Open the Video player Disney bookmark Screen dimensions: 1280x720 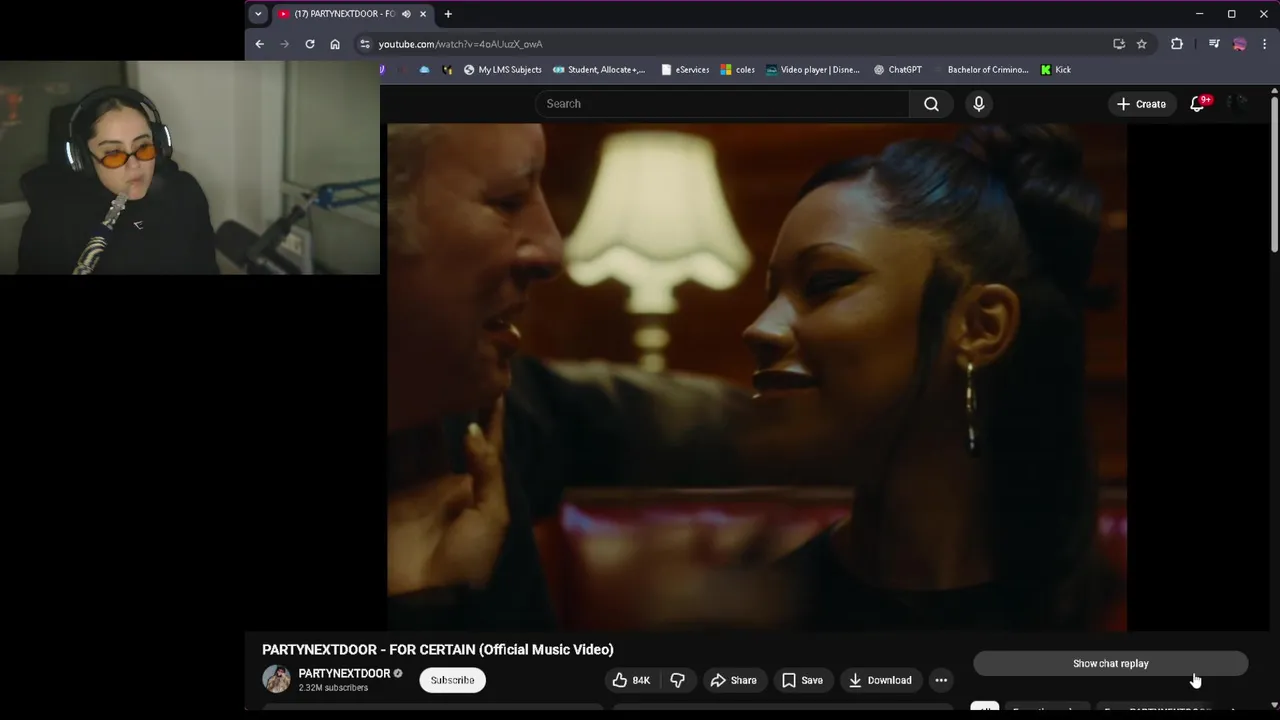[813, 70]
